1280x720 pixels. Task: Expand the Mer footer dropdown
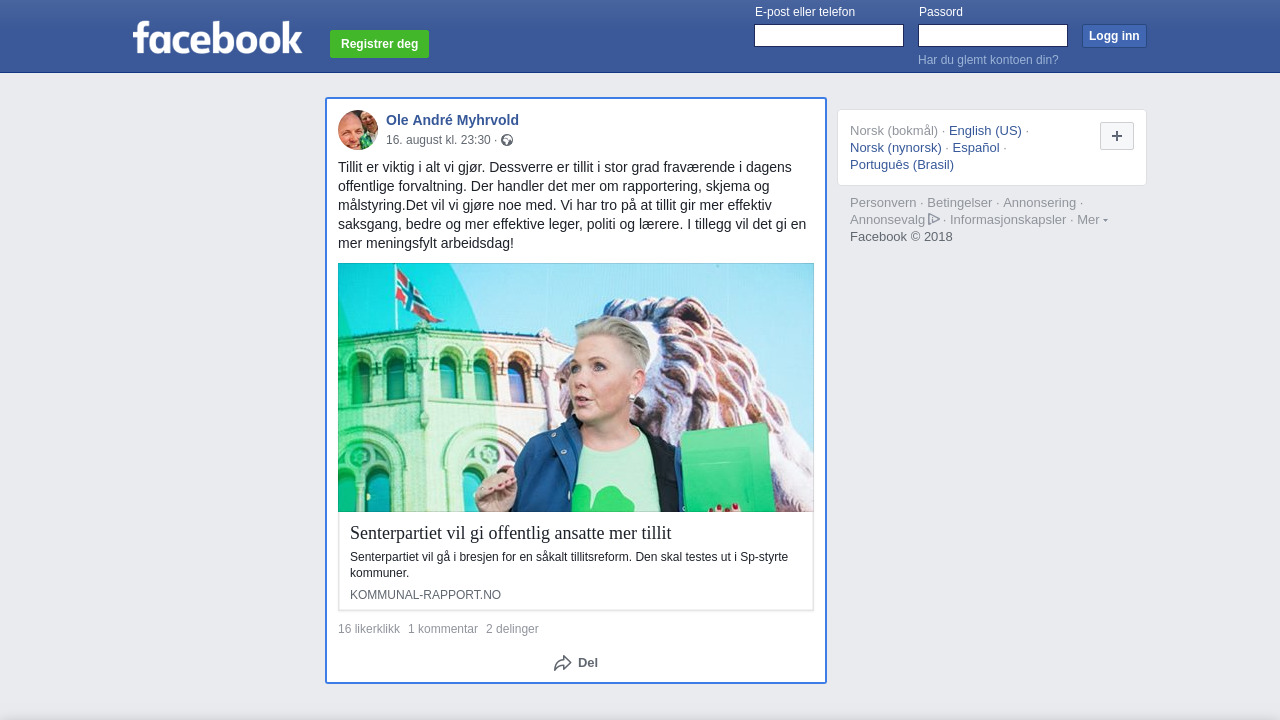pos(1092,220)
